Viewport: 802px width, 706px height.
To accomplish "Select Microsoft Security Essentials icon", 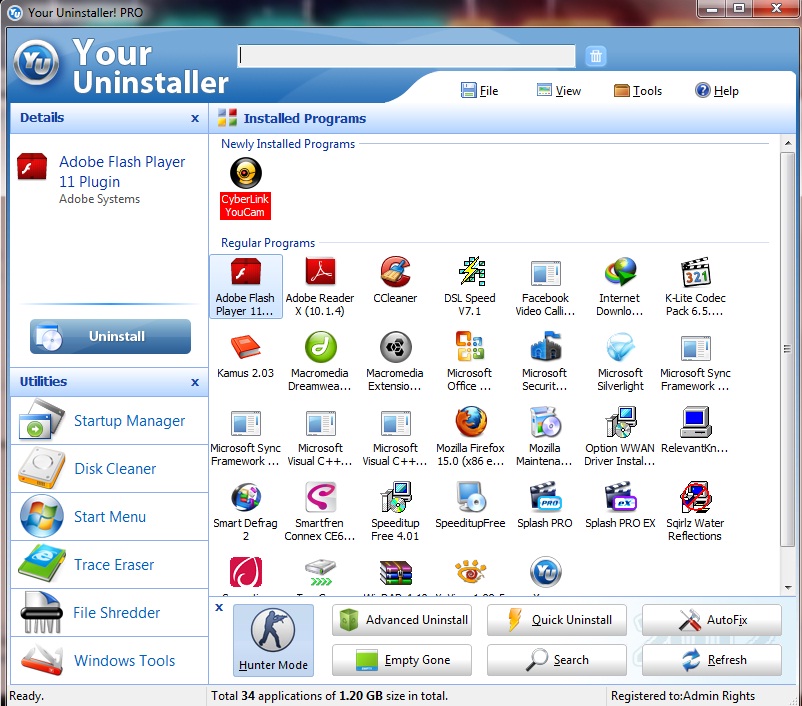I will click(545, 347).
